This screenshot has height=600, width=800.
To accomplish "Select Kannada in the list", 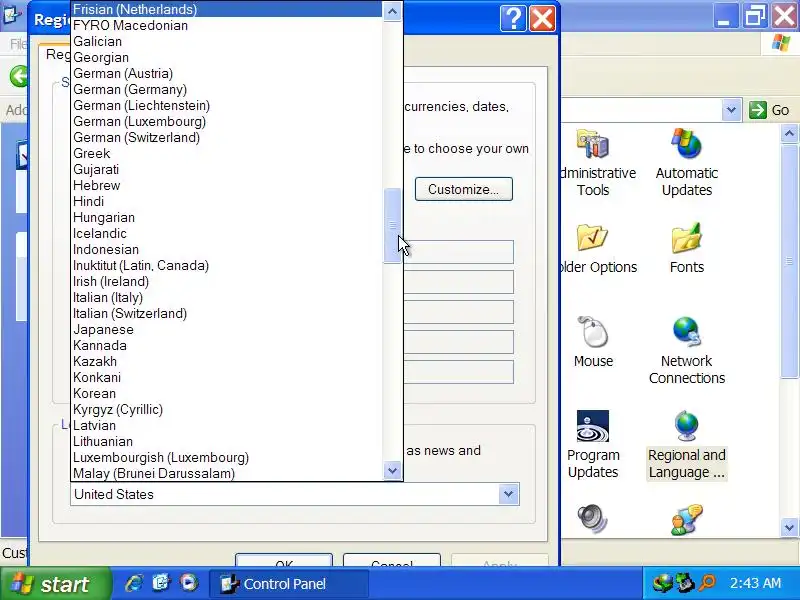I will click(227, 345).
